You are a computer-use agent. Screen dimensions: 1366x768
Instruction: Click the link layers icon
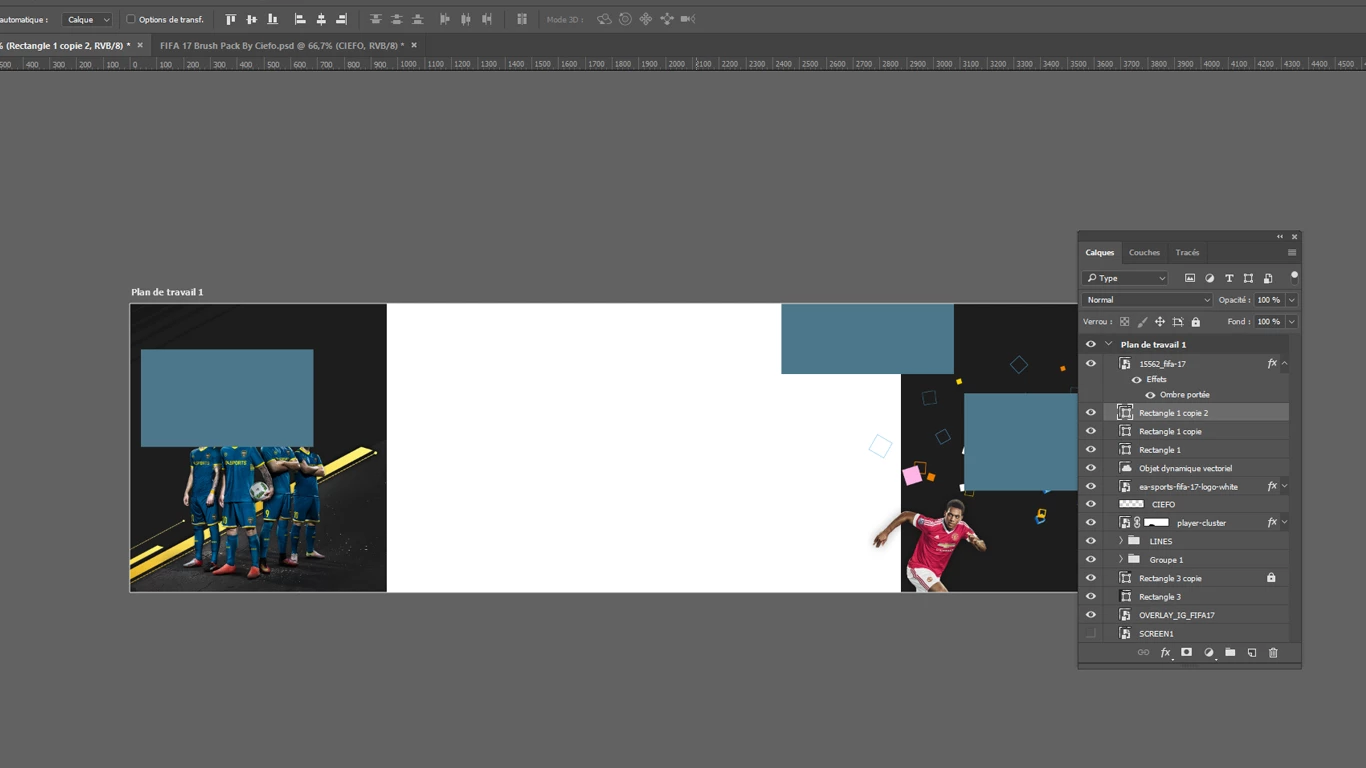tap(1143, 653)
